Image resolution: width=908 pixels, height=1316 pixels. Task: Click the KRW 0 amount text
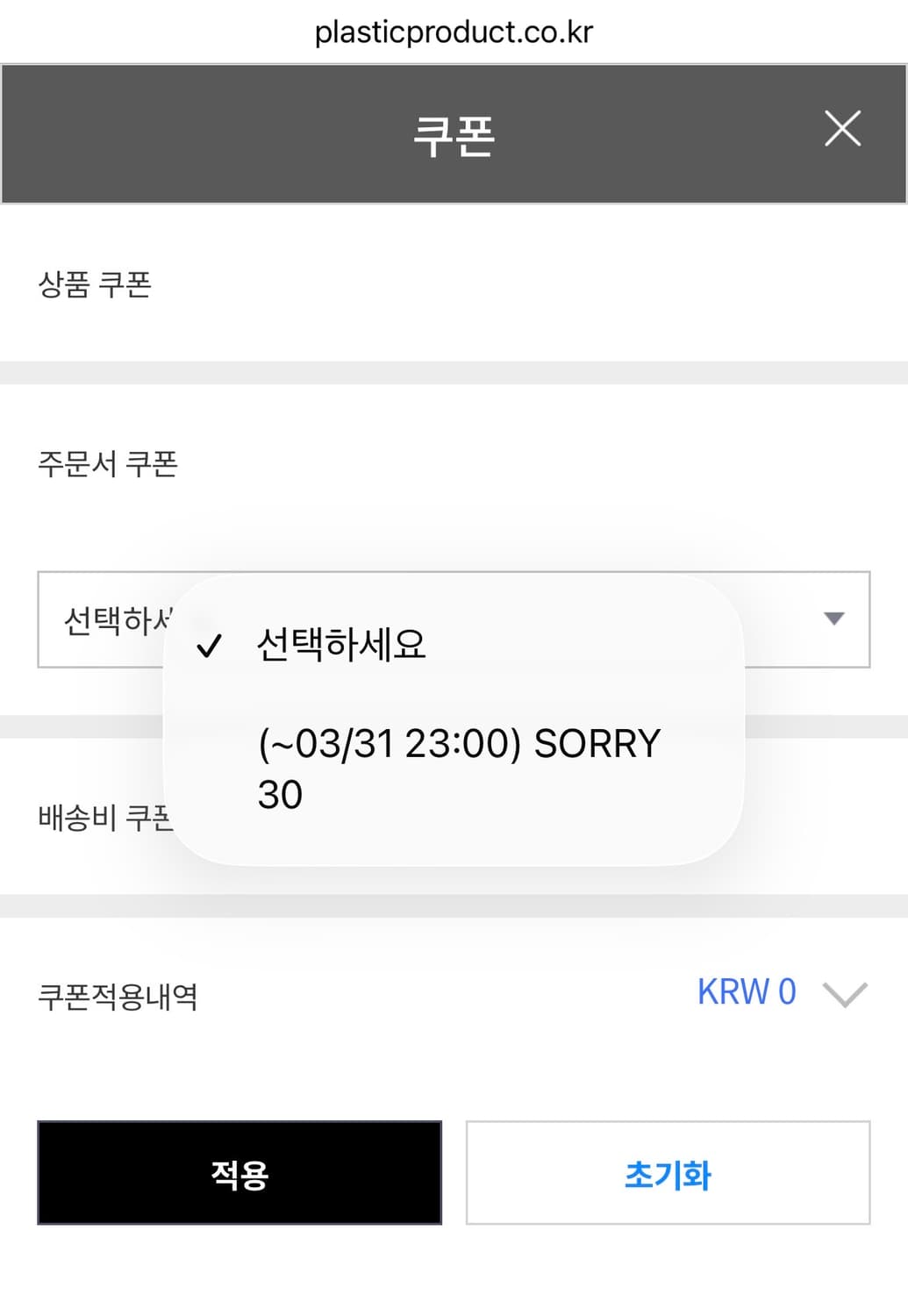746,991
